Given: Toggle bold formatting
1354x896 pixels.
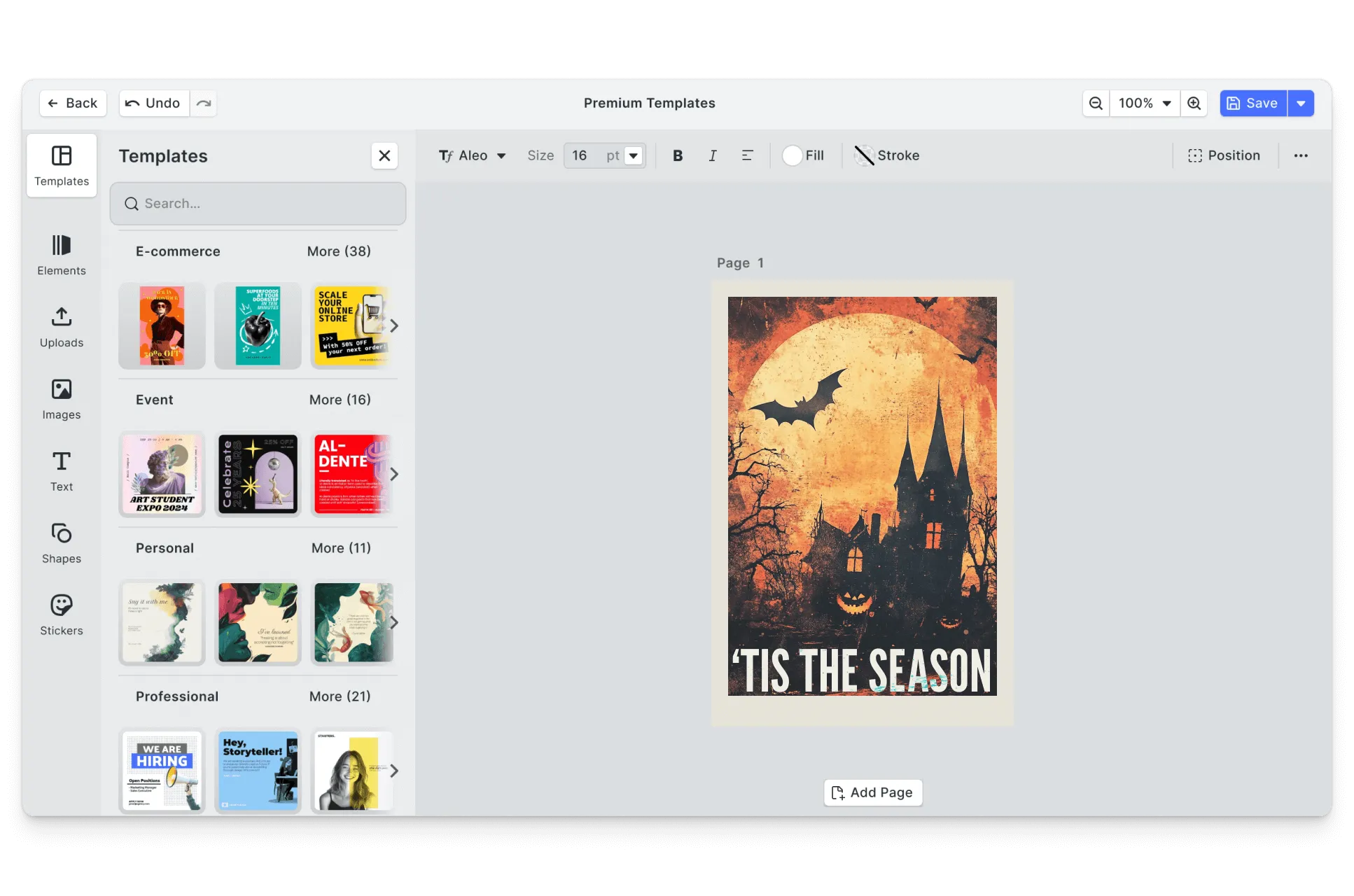Looking at the screenshot, I should [678, 155].
